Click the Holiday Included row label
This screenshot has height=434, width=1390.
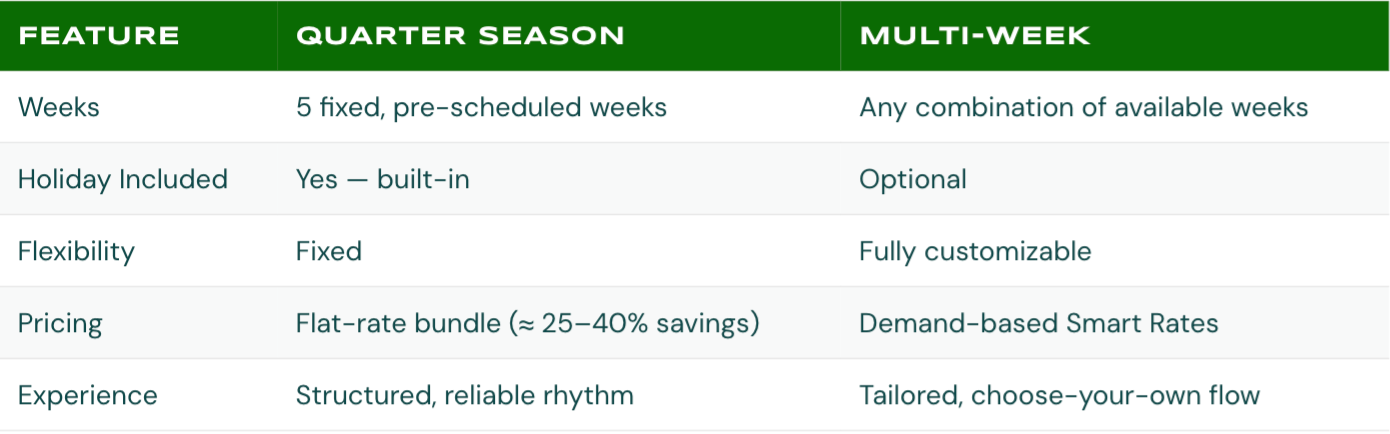click(123, 179)
